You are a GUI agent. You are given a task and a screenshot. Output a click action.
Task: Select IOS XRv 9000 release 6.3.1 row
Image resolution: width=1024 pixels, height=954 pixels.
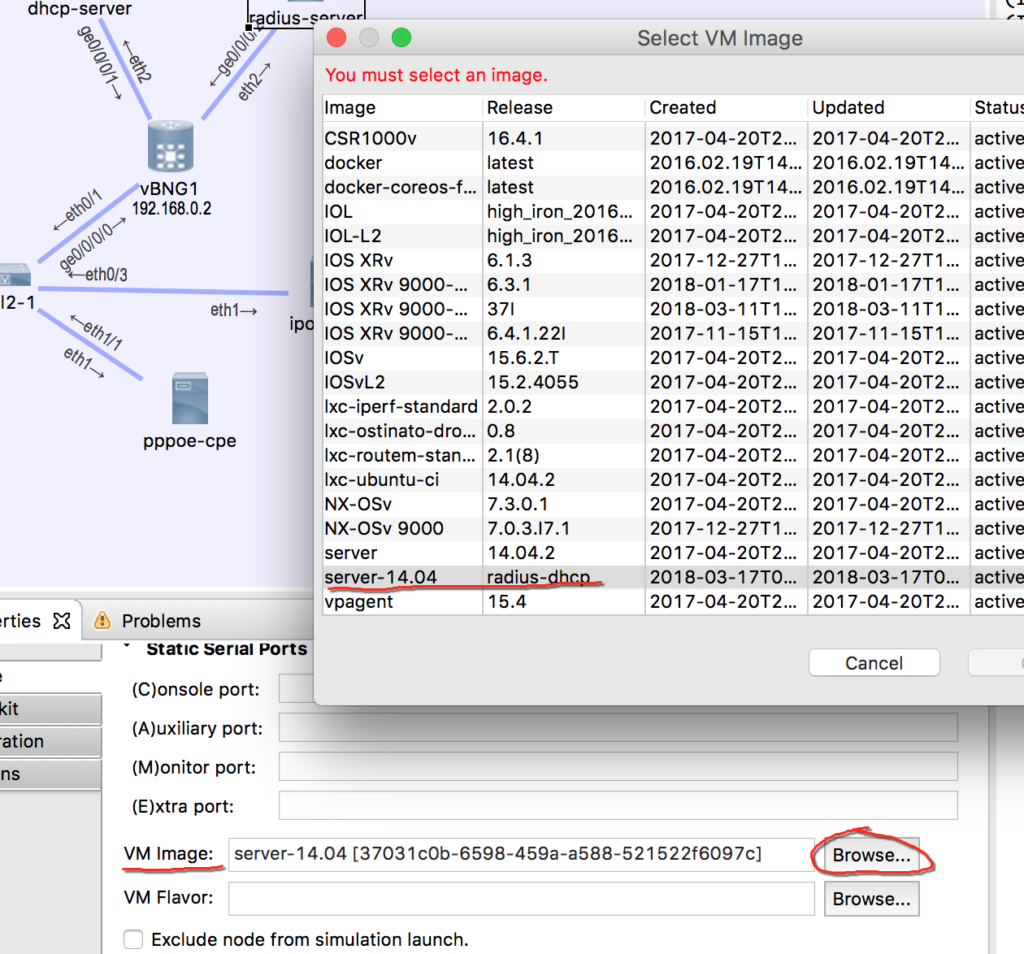(673, 285)
